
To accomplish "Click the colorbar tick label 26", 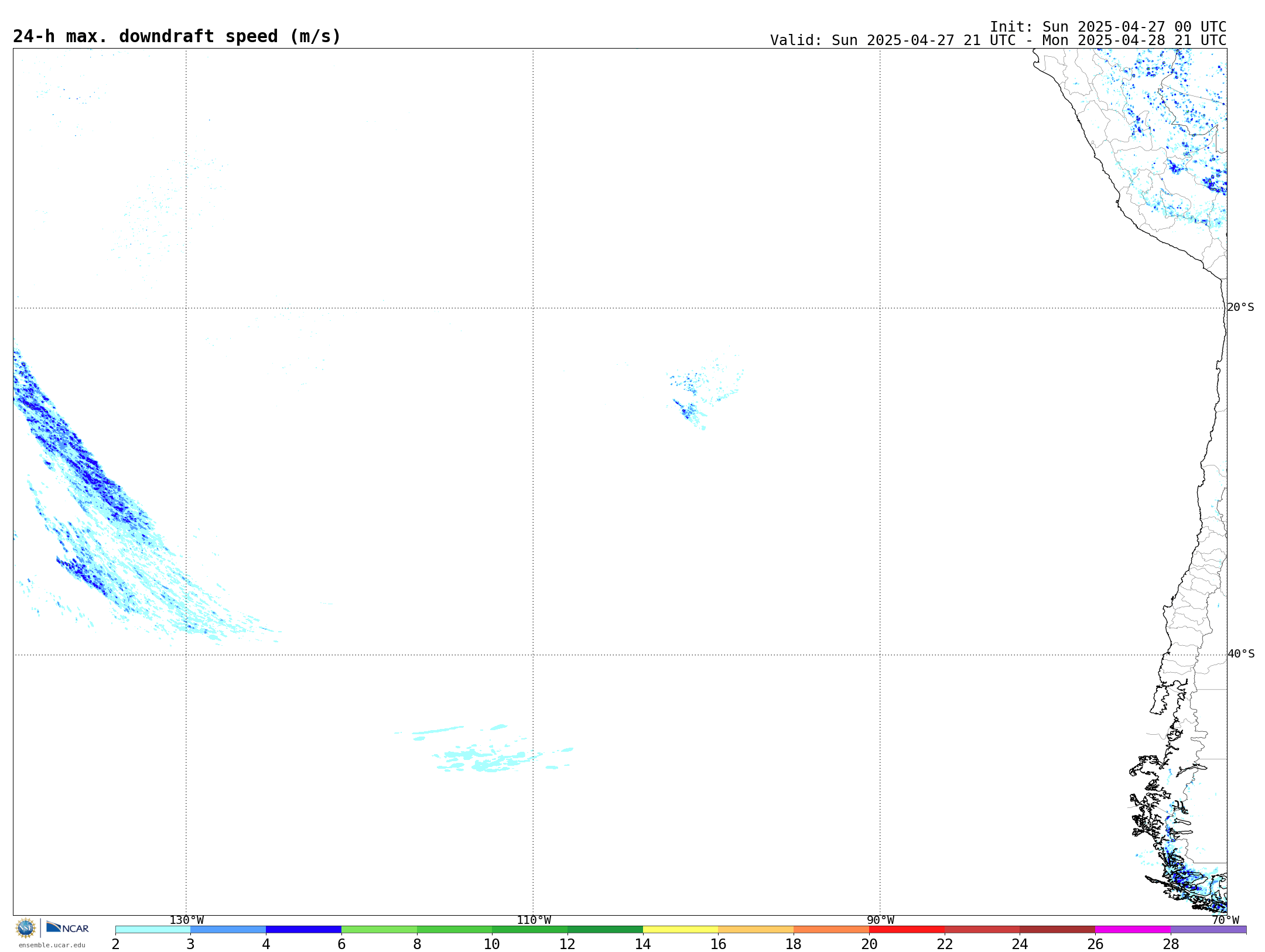I will (x=1095, y=944).
